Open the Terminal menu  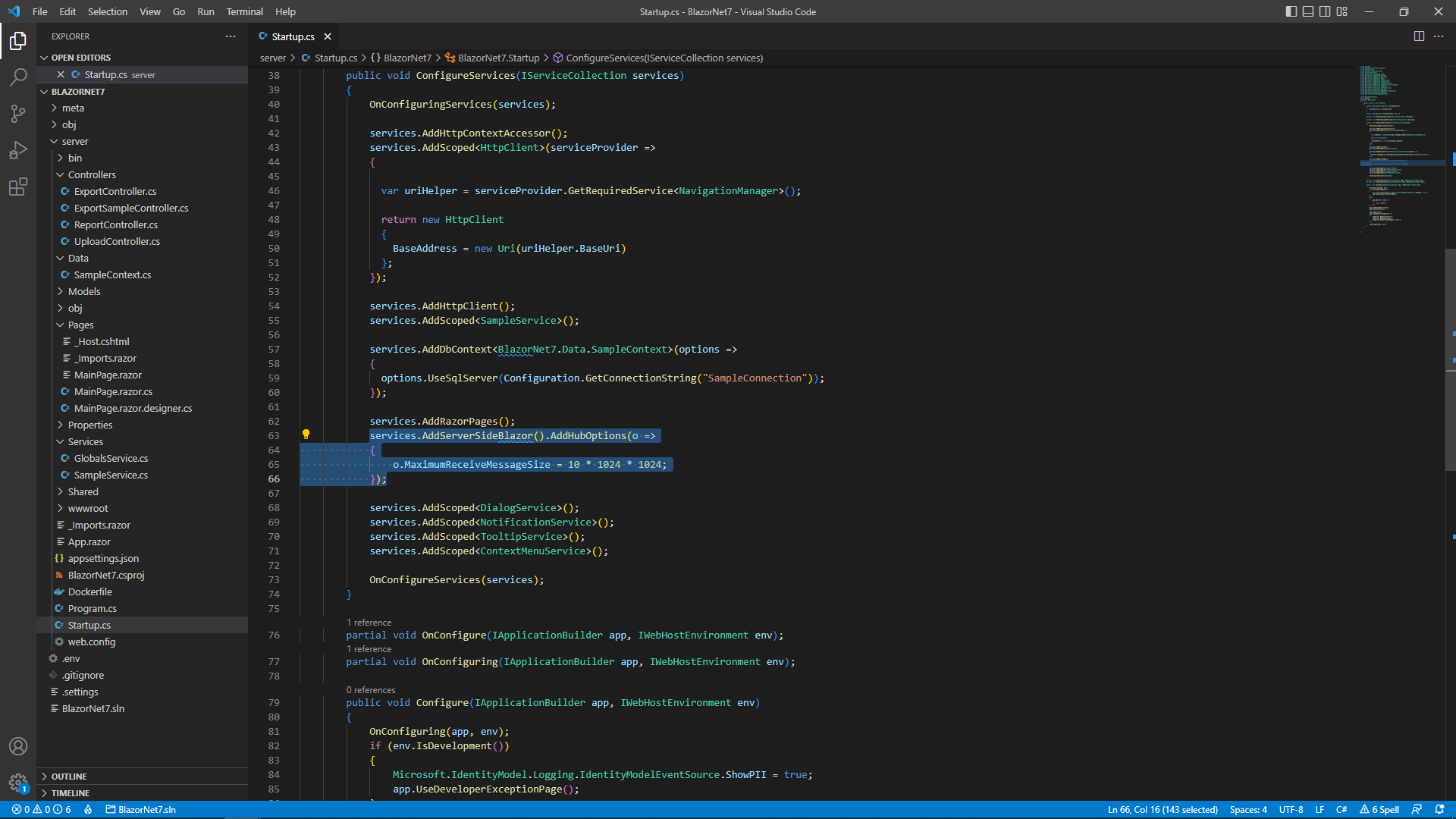(244, 11)
